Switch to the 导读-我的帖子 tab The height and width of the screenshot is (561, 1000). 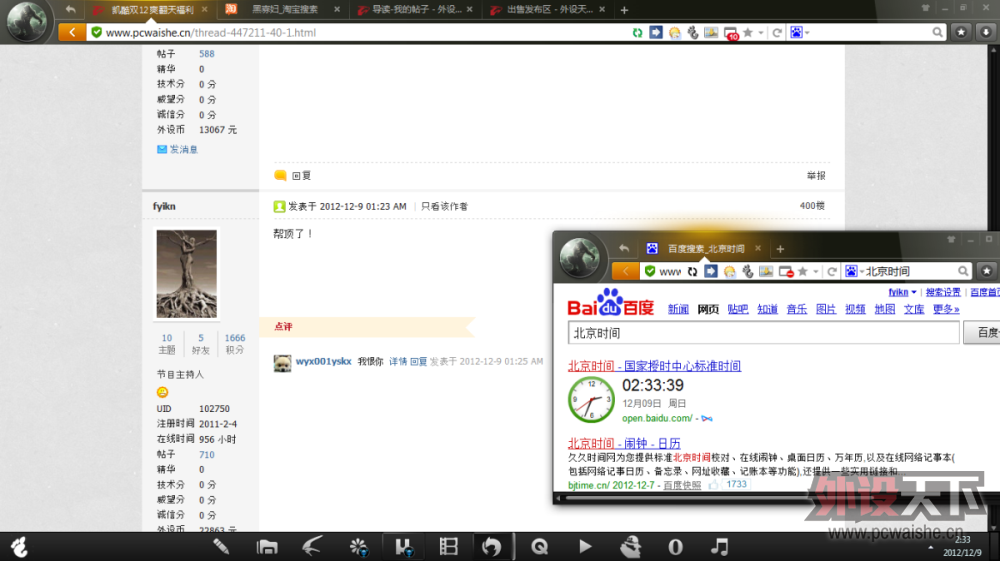(417, 10)
